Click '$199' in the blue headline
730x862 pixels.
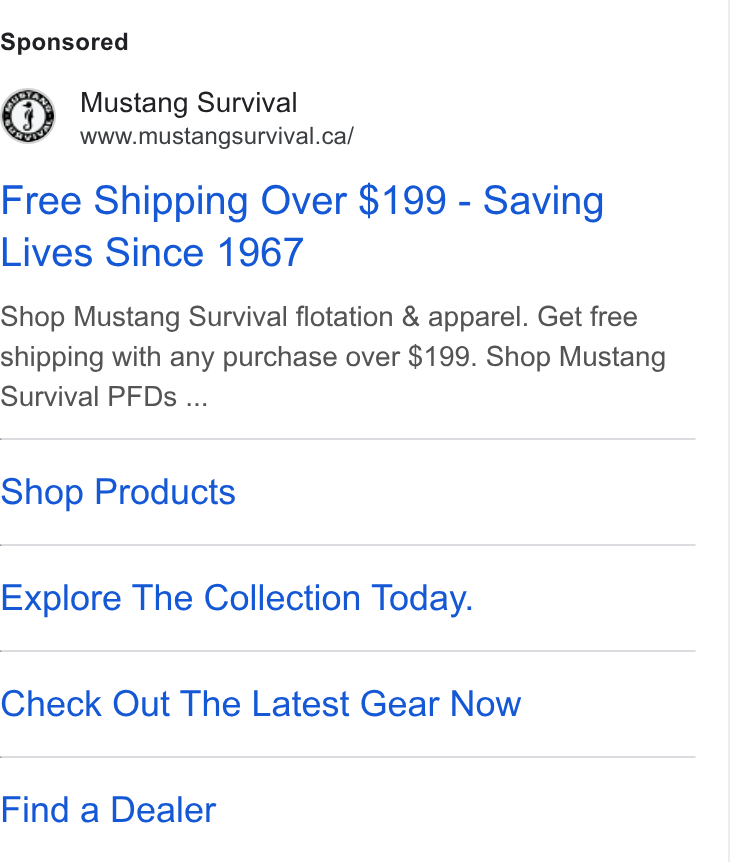[402, 201]
